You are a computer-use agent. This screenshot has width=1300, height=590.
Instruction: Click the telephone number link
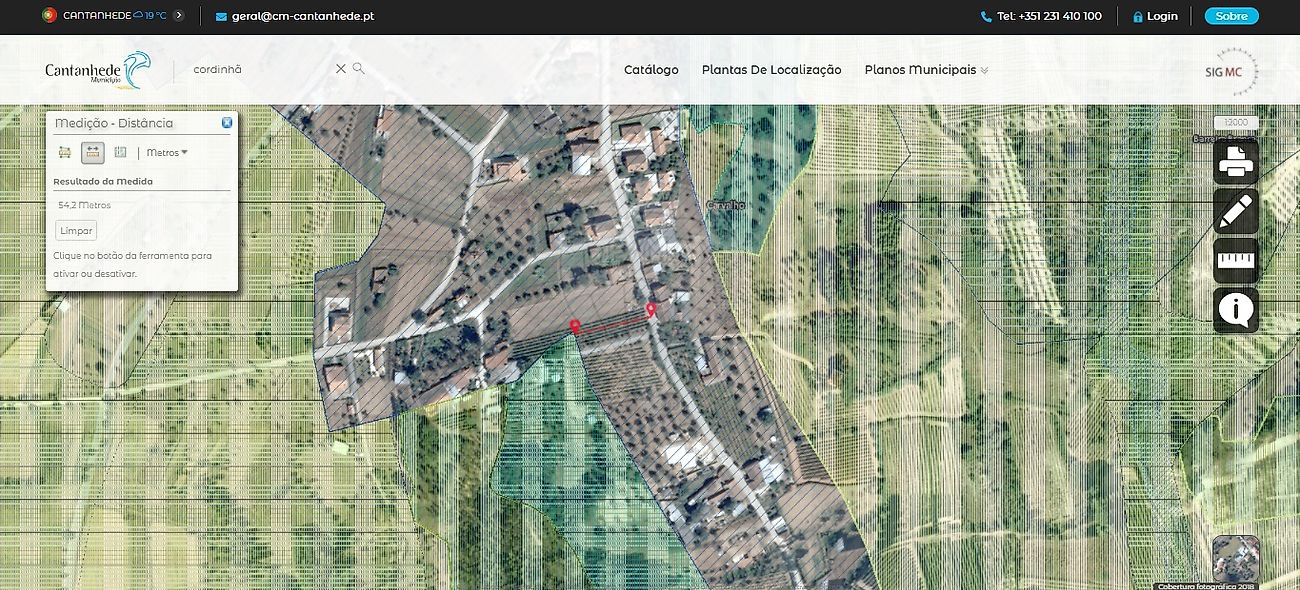tap(1041, 16)
